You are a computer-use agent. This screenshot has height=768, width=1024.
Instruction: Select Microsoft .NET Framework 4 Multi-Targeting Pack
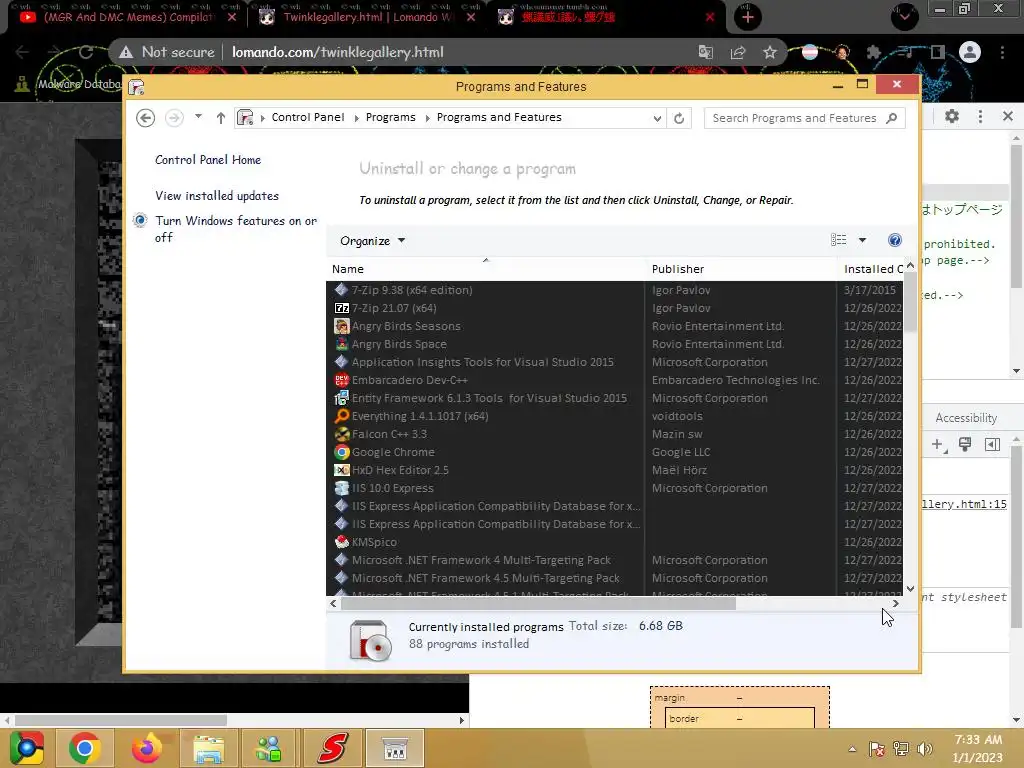[614, 560]
